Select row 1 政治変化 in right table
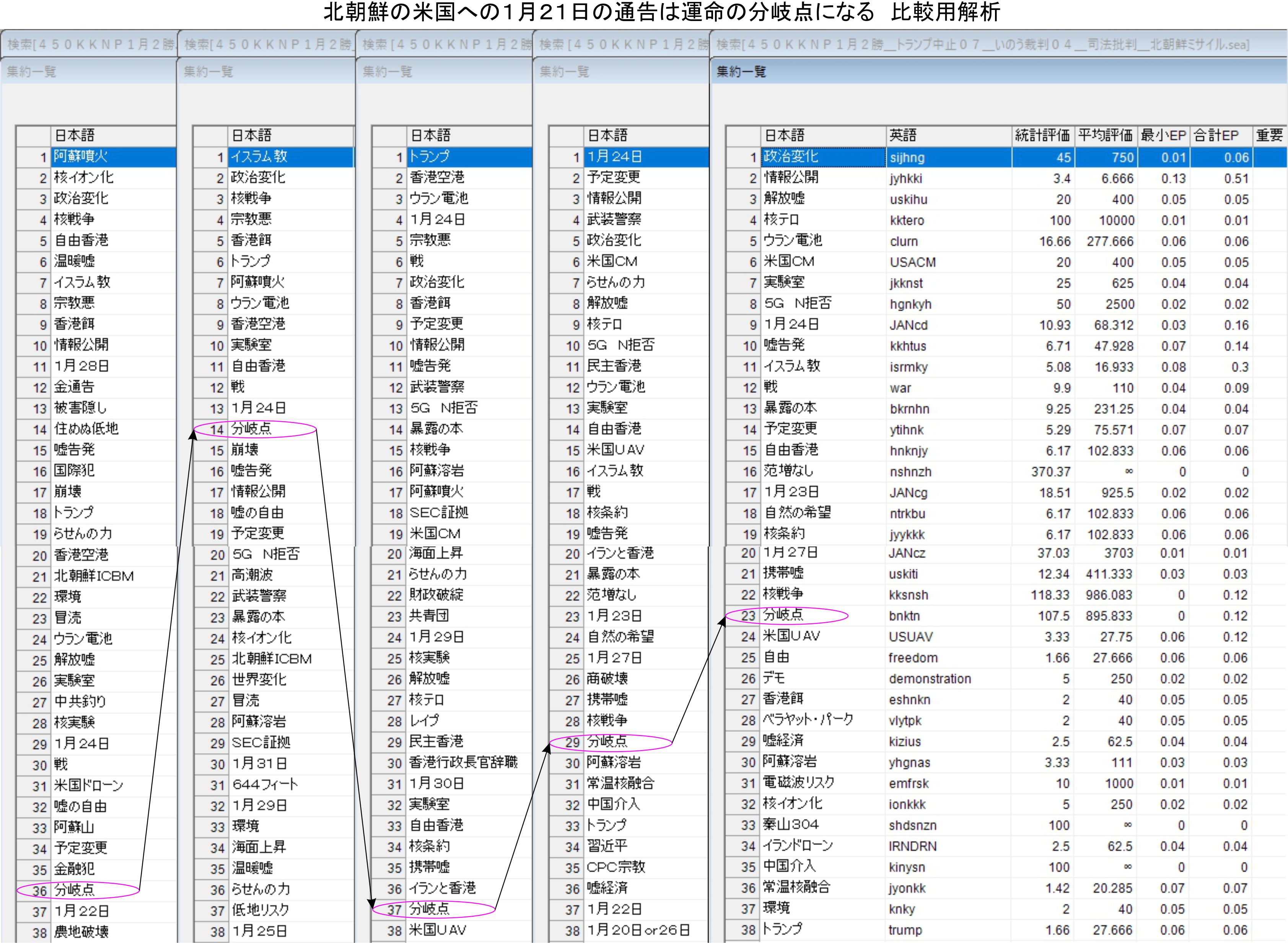The width and height of the screenshot is (1288, 943). point(791,157)
